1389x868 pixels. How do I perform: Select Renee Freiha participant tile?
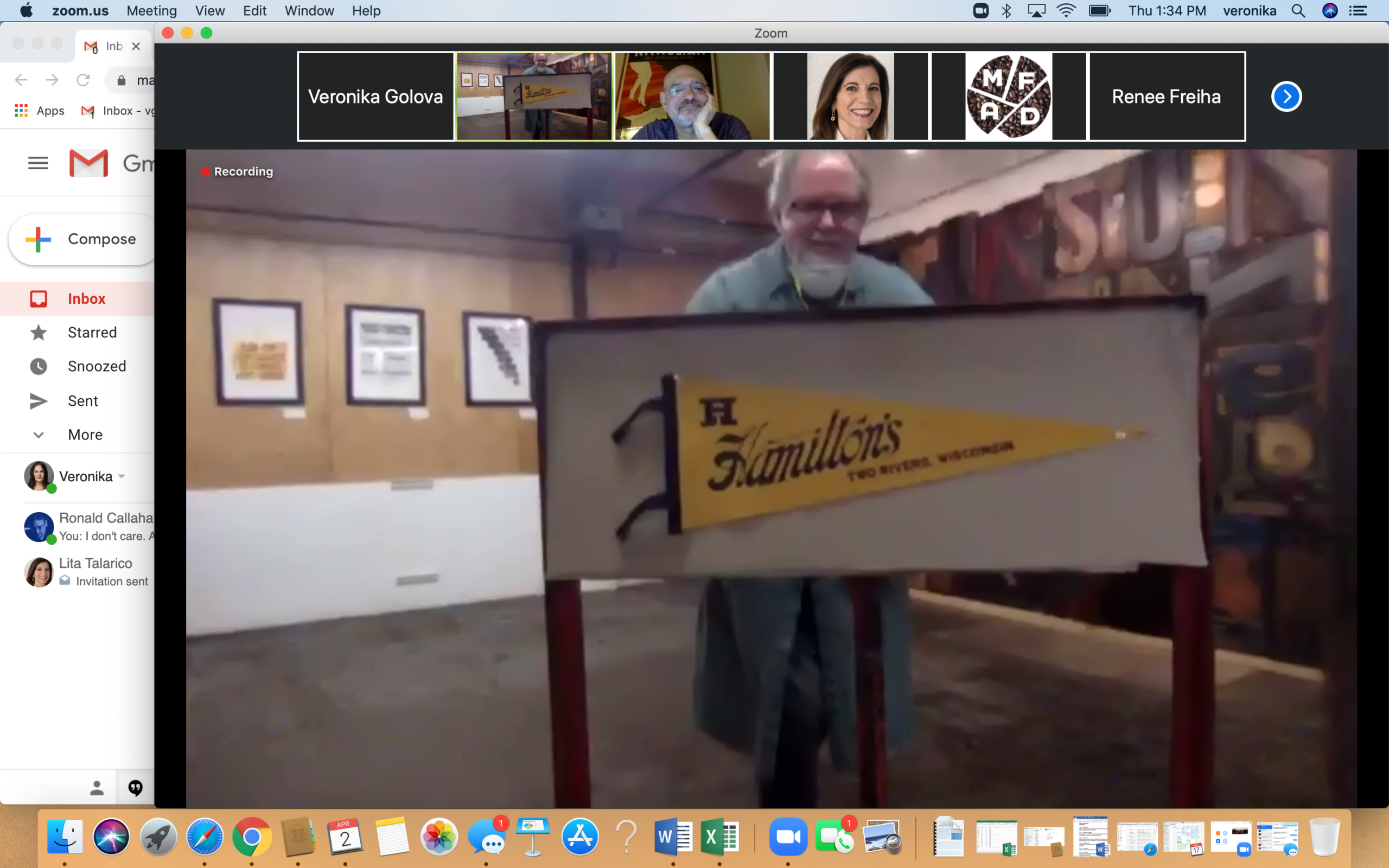click(1167, 97)
